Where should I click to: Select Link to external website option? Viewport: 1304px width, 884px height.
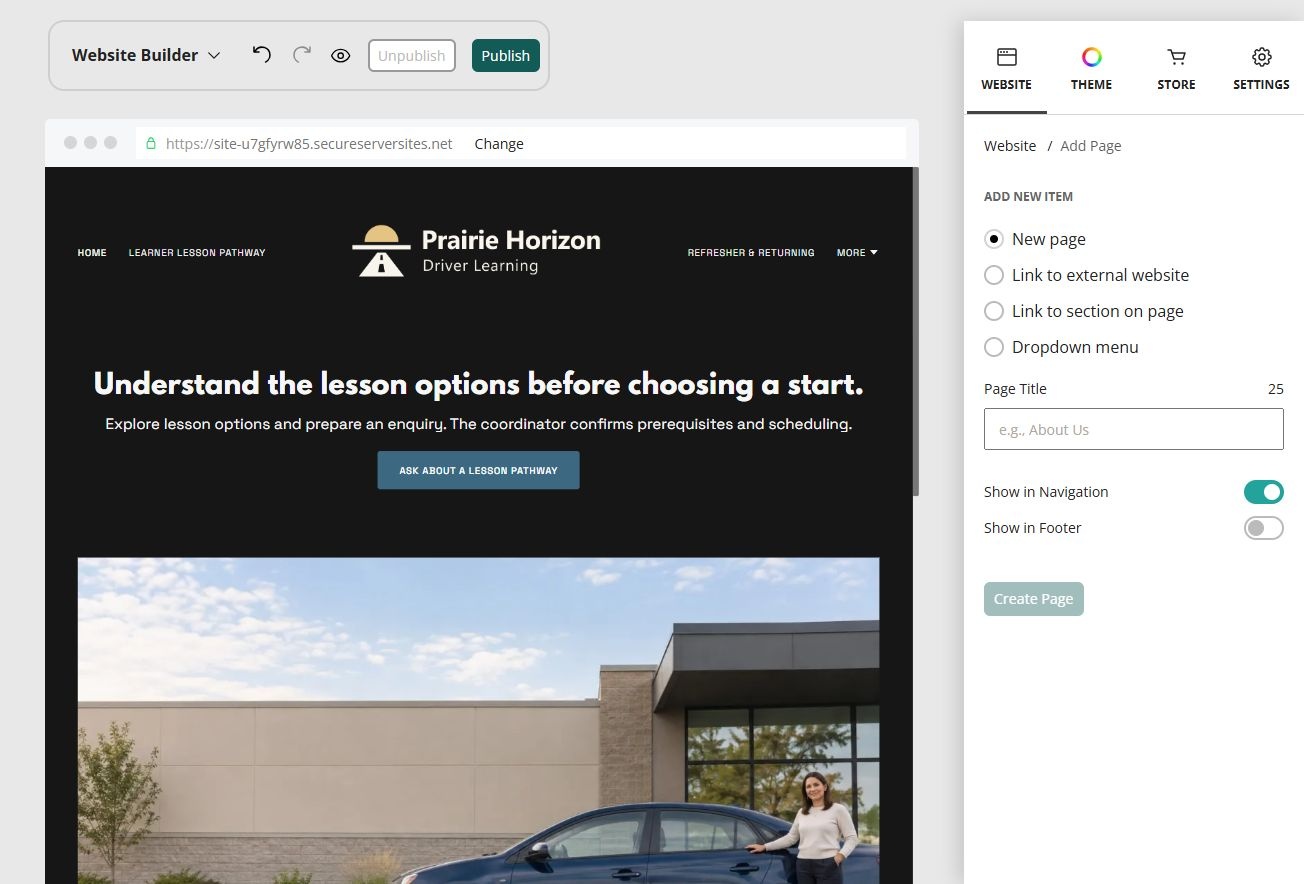[x=994, y=275]
